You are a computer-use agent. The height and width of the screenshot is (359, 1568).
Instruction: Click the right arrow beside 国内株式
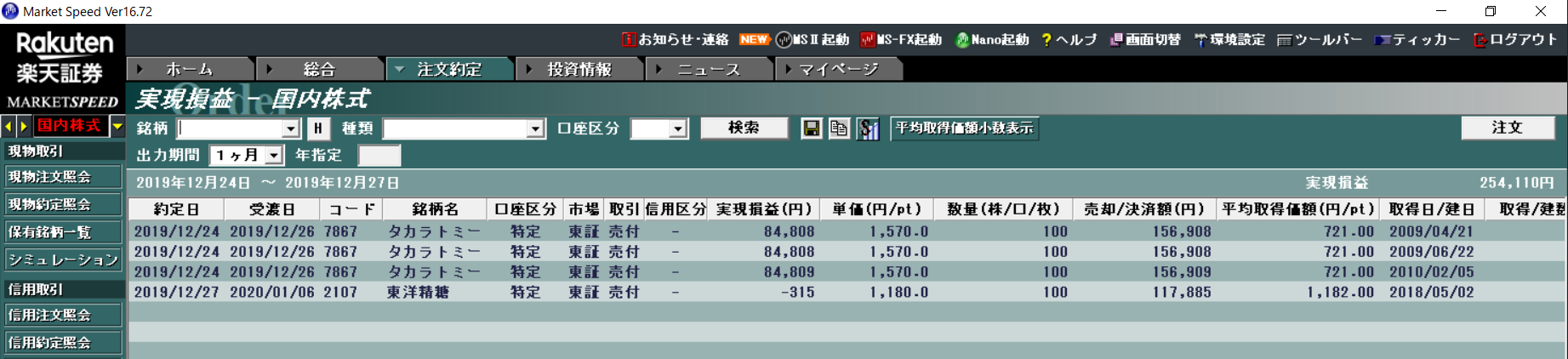click(x=24, y=127)
